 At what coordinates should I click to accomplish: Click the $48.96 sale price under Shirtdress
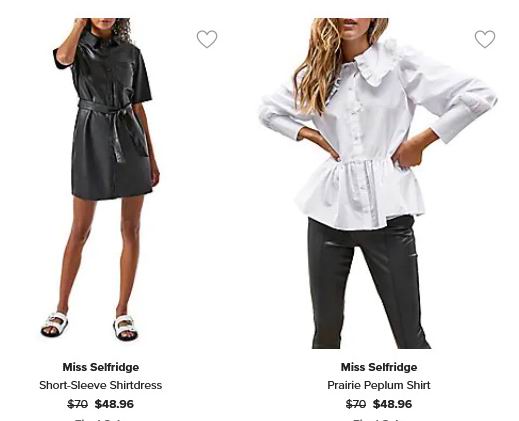coord(114,404)
